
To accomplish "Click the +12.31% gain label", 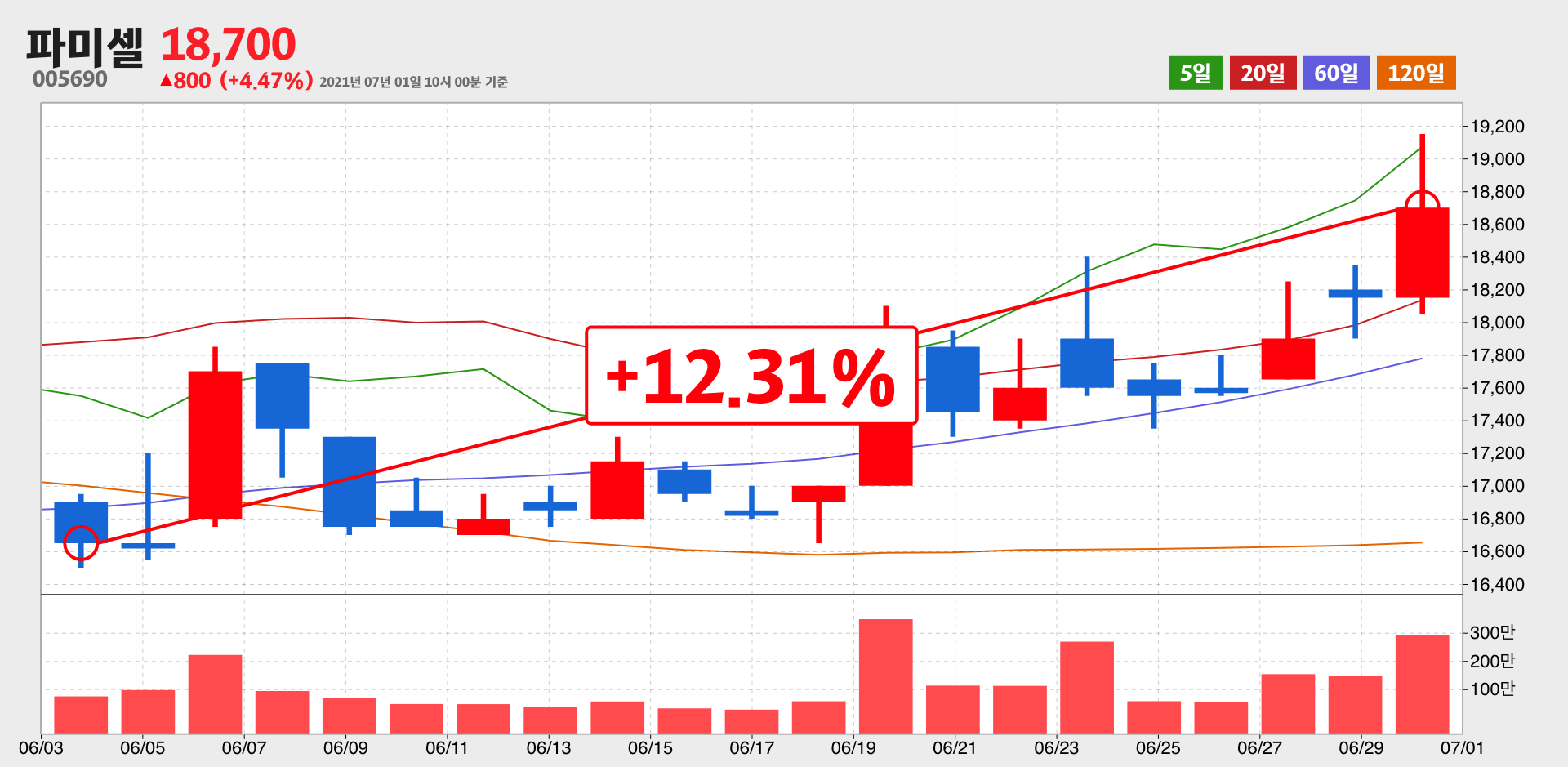I will point(751,376).
